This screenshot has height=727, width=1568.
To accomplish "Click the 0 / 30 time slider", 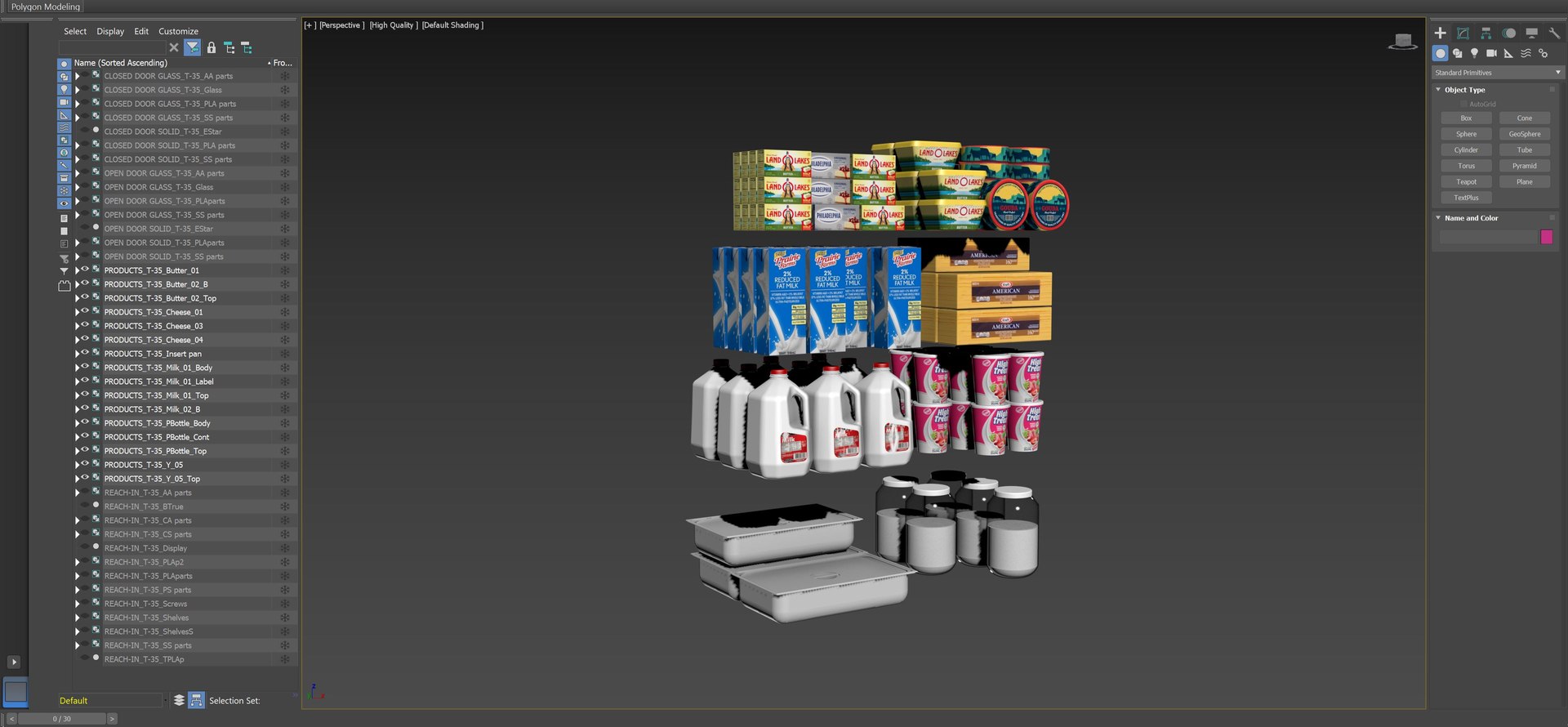I will (x=62, y=719).
